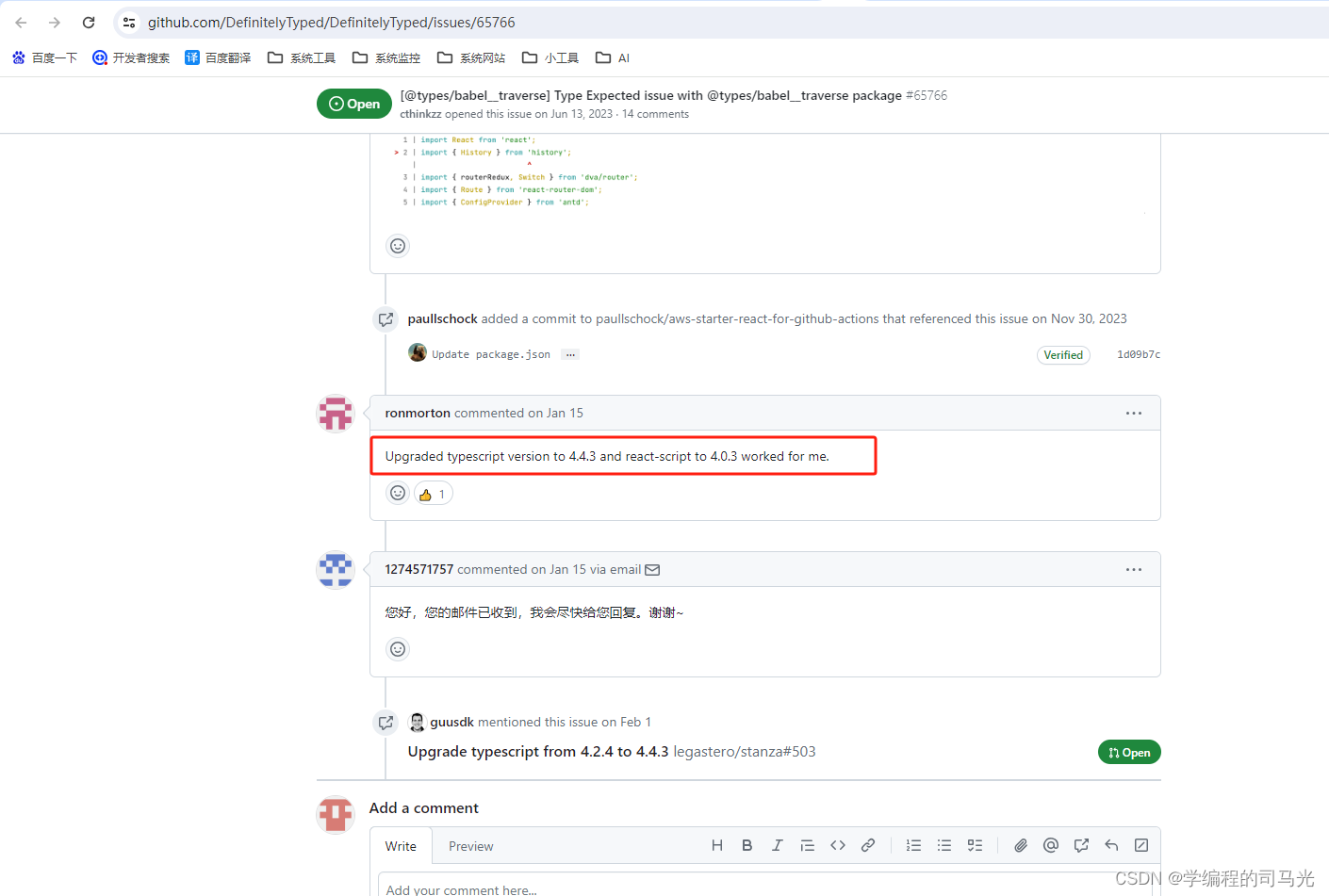
Task: Click the issue title text in the header
Action: coord(650,95)
